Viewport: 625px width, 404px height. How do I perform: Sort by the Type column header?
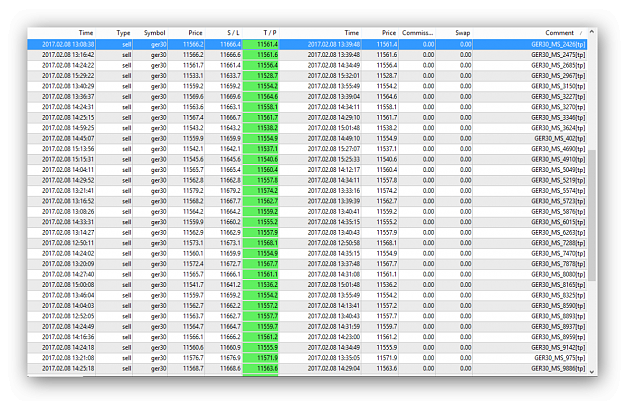pos(123,33)
